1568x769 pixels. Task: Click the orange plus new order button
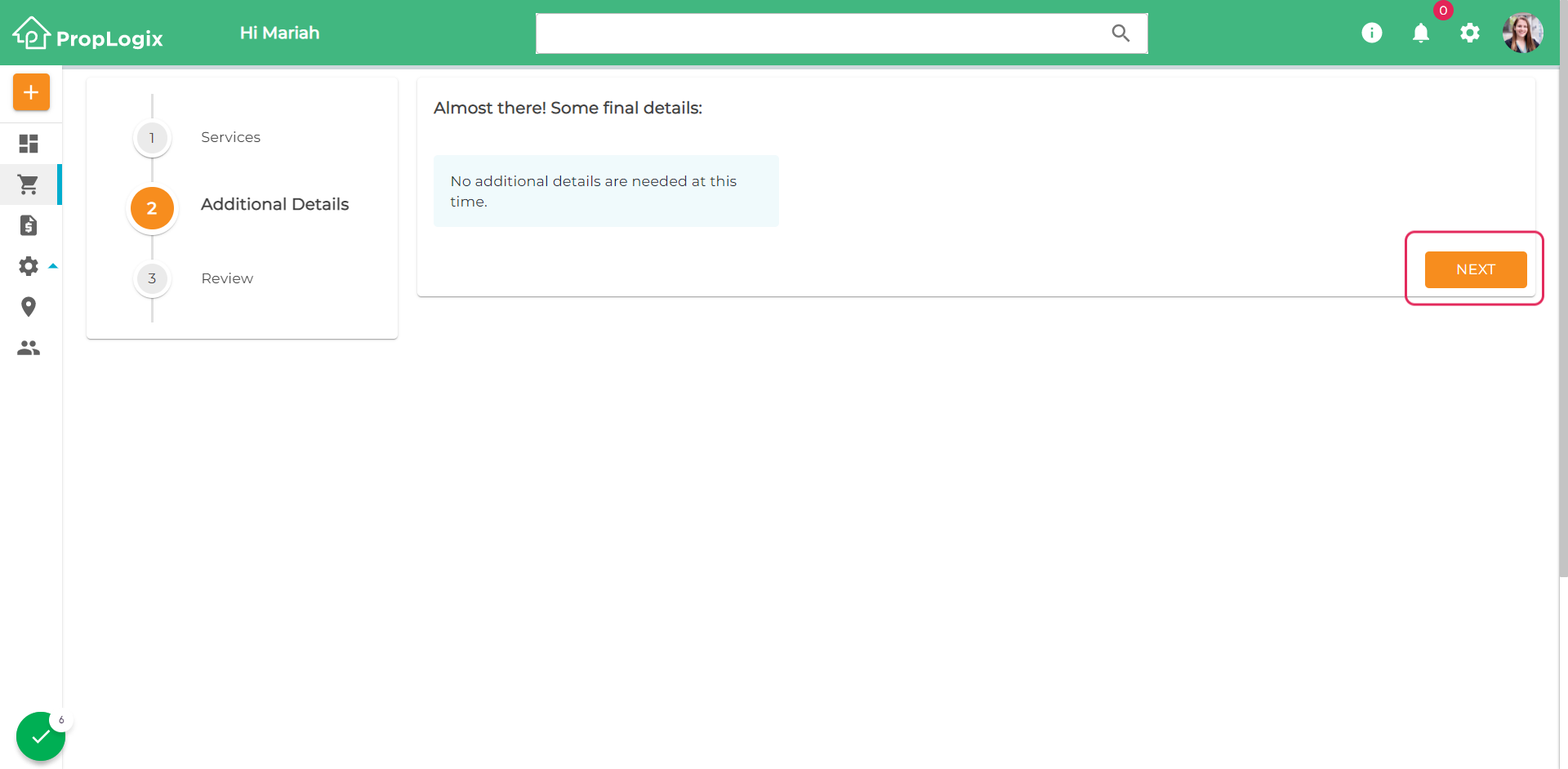(31, 92)
